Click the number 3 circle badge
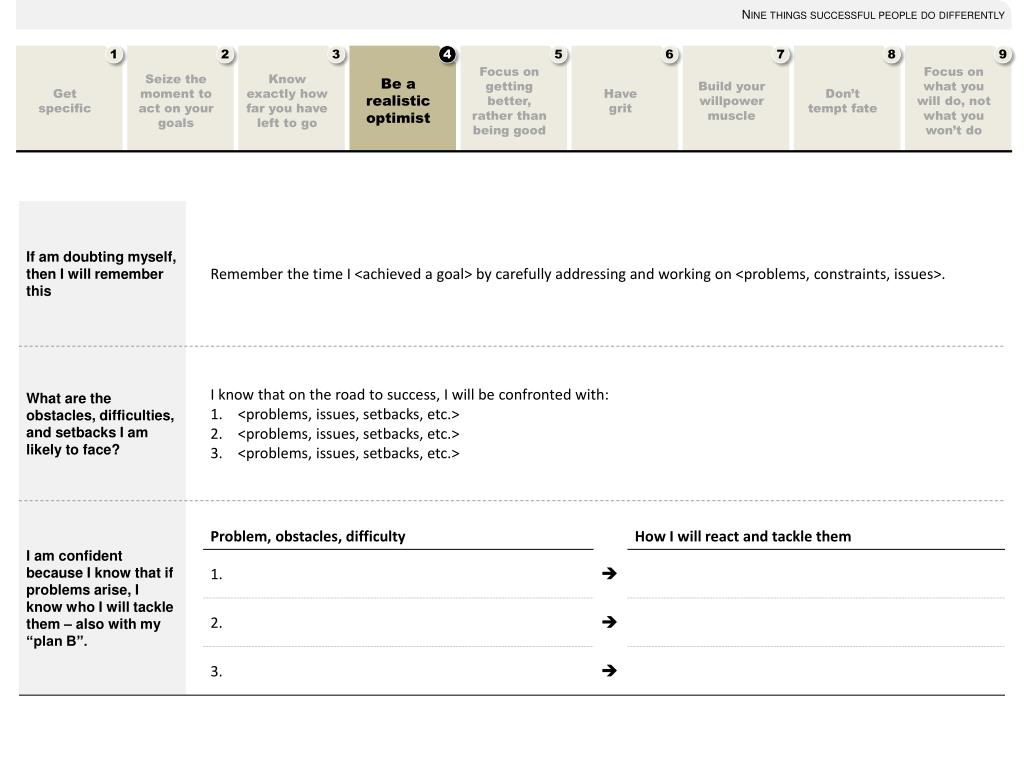The height and width of the screenshot is (768, 1024). [x=336, y=54]
